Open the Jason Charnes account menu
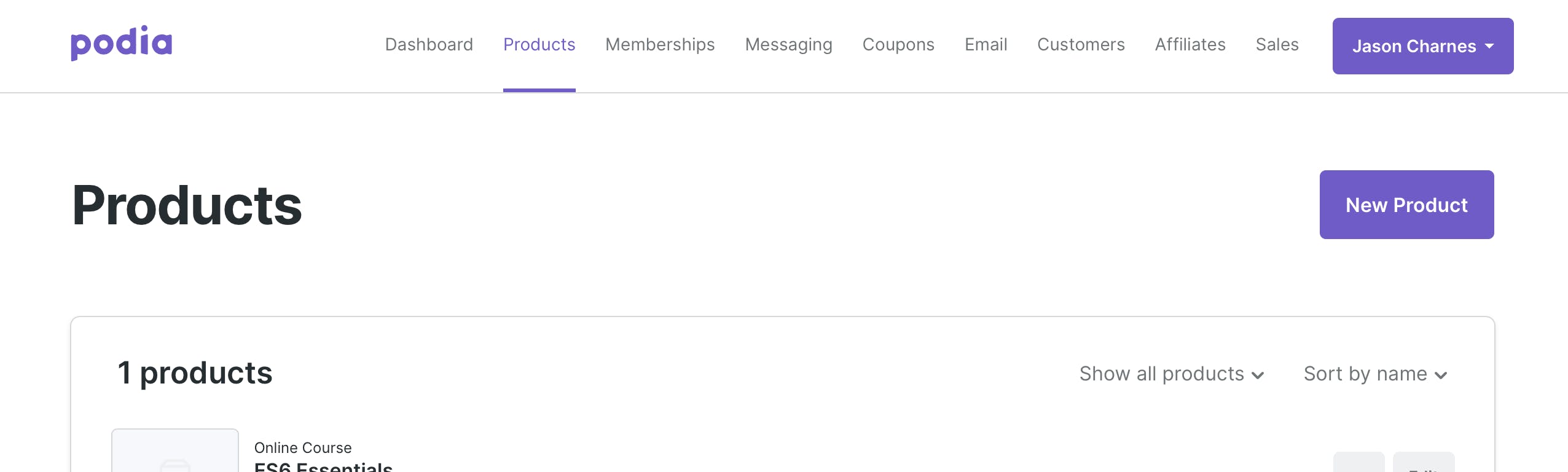 (x=1423, y=46)
